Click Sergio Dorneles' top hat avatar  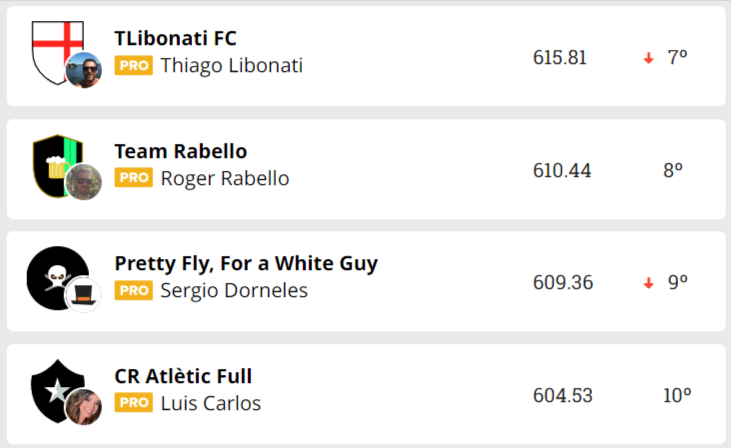pyautogui.click(x=84, y=295)
